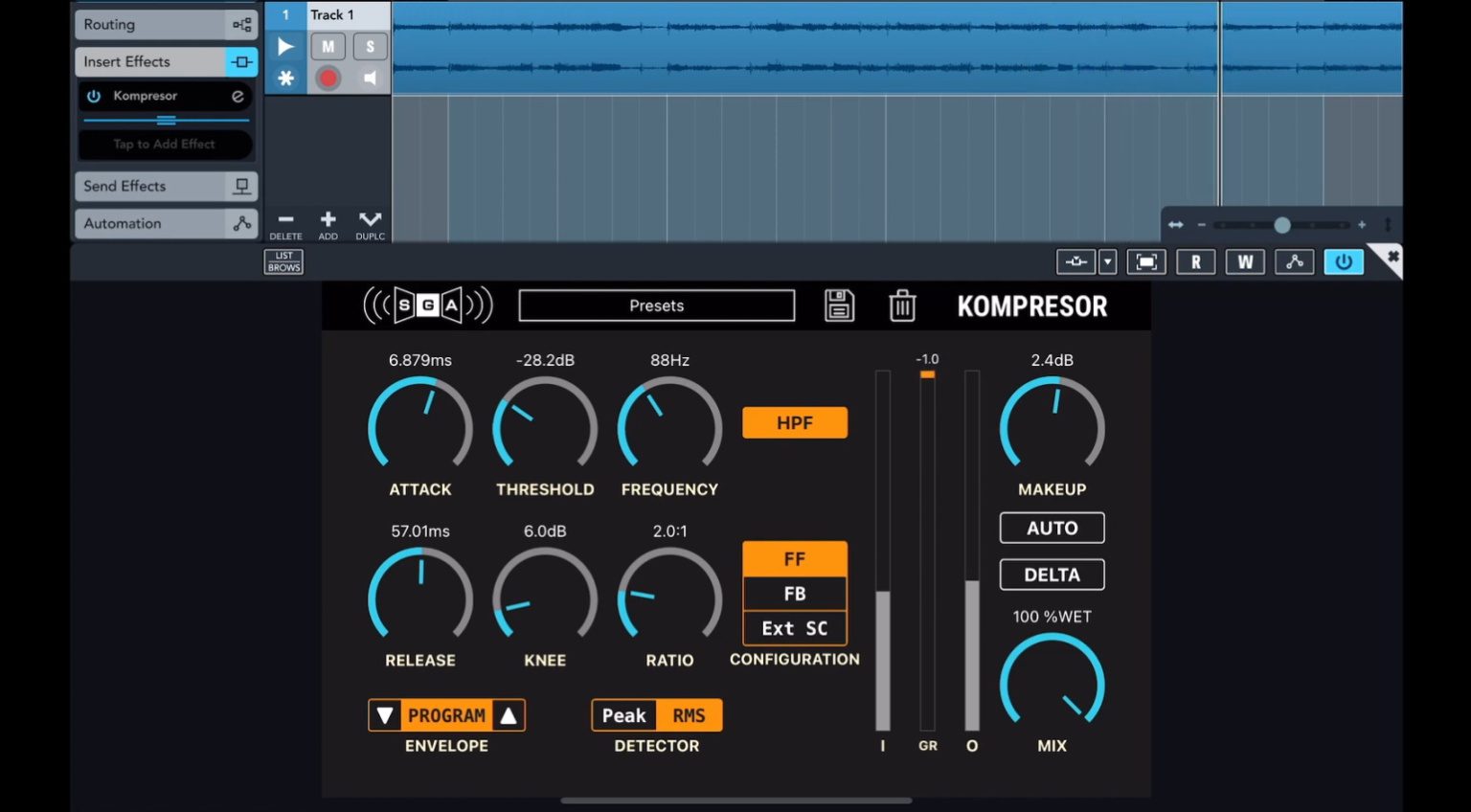
Task: Bypass the Kompresor insert effect
Action: pos(94,96)
